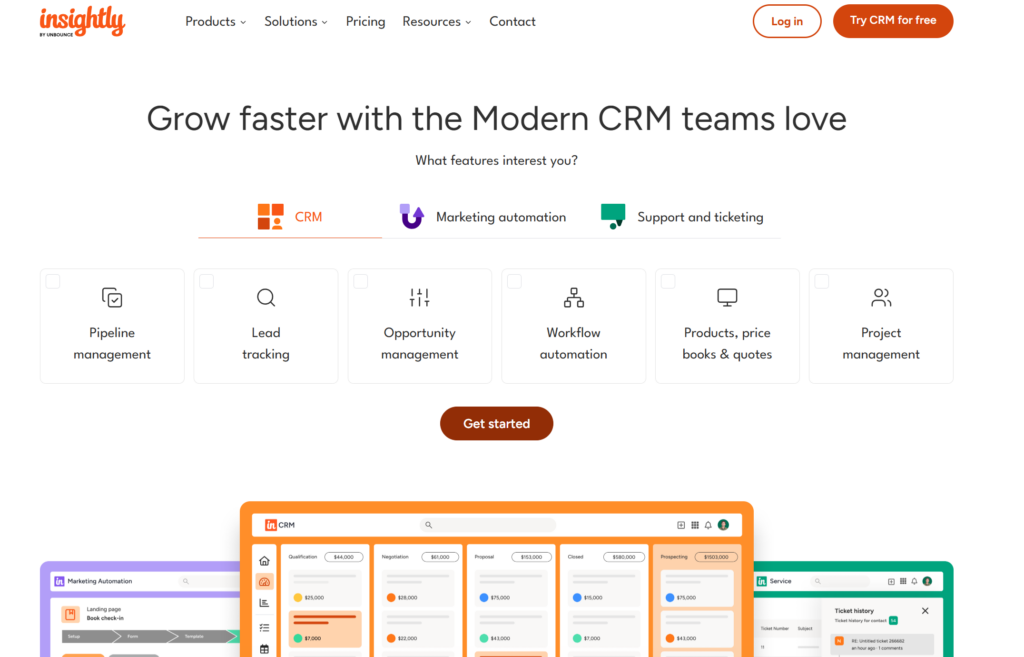Click the $22,000 deal in Negotiation column
Image resolution: width=1024 pixels, height=657 pixels.
[418, 629]
